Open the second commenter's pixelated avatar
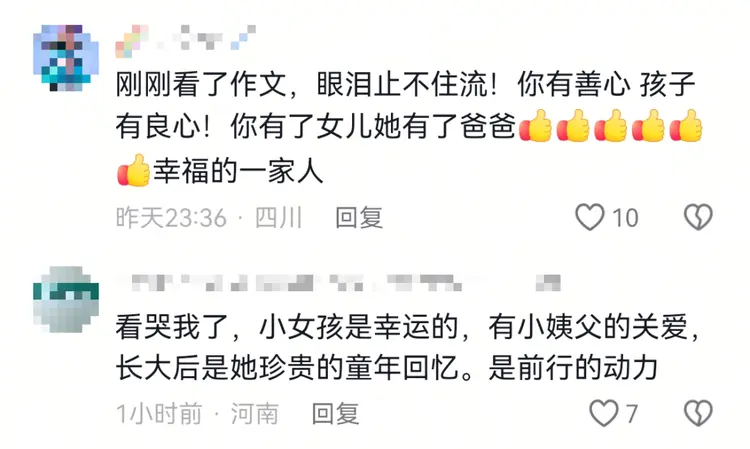Viewport: 750px width, 449px height. [66, 299]
